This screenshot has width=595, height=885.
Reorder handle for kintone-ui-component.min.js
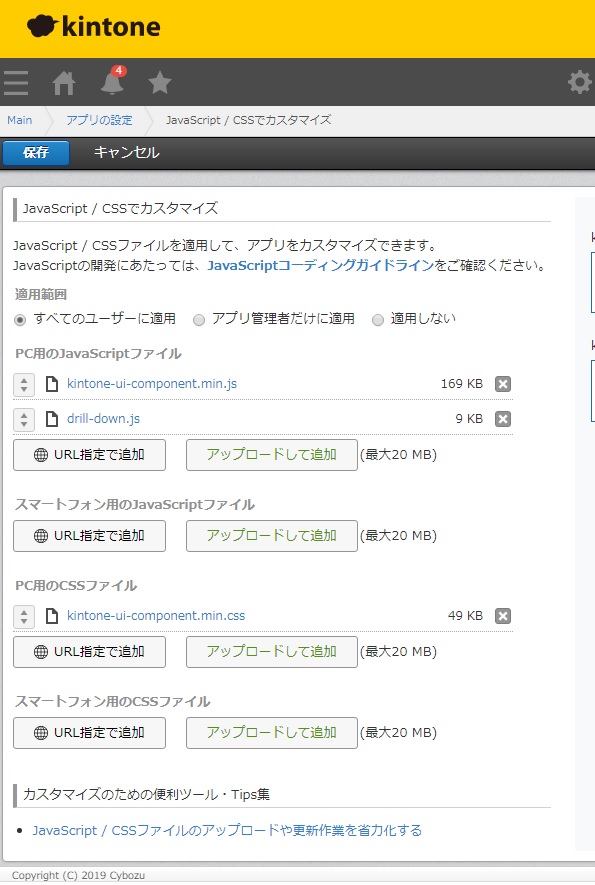[x=24, y=384]
